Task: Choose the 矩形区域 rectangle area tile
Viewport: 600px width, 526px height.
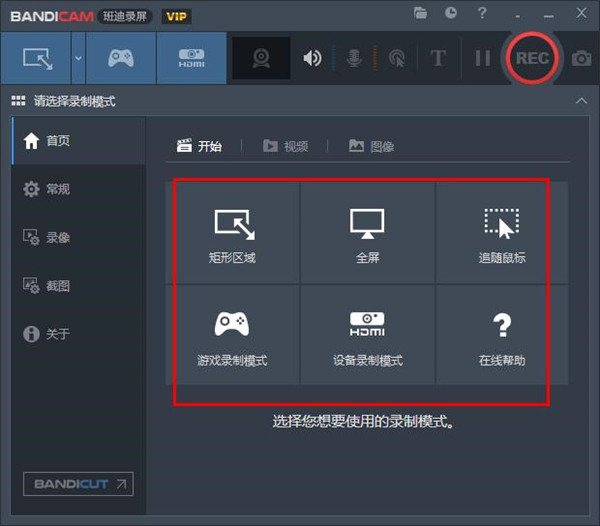Action: pos(232,233)
